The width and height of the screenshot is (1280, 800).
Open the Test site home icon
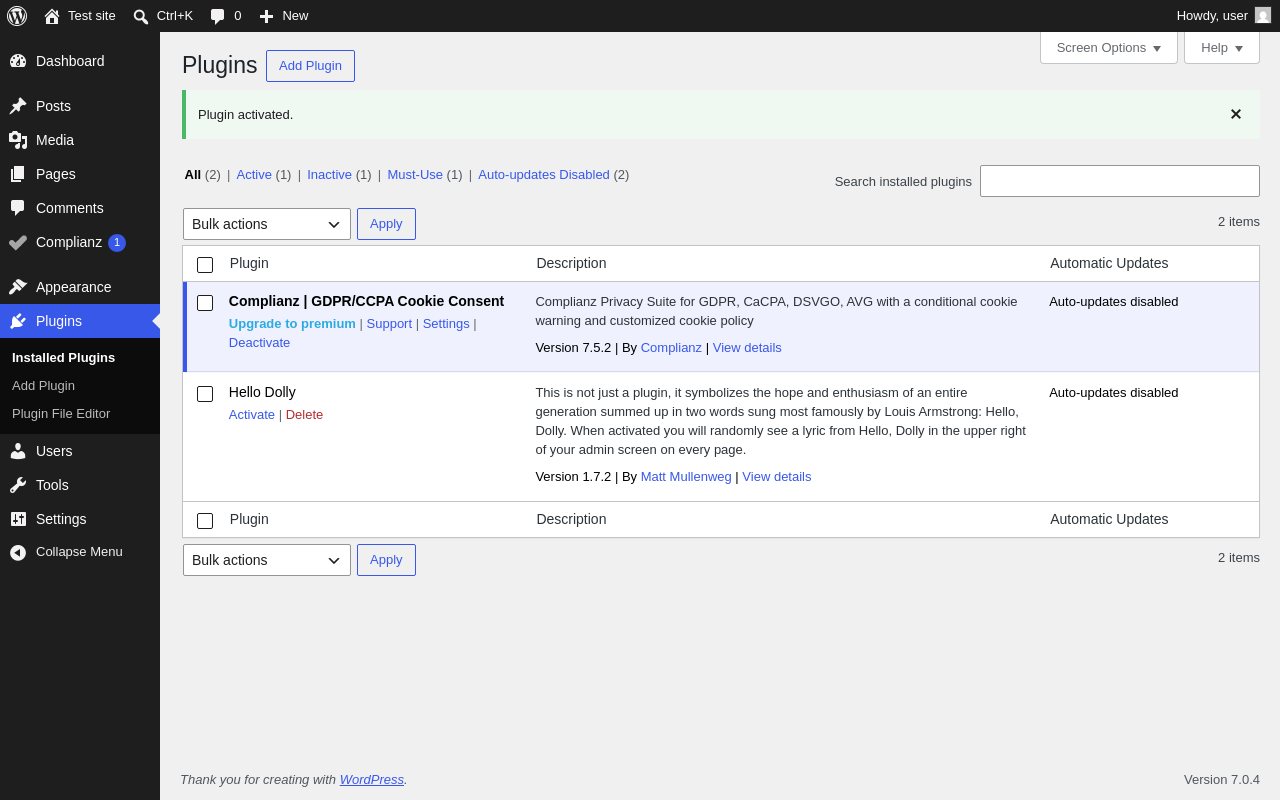coord(52,16)
